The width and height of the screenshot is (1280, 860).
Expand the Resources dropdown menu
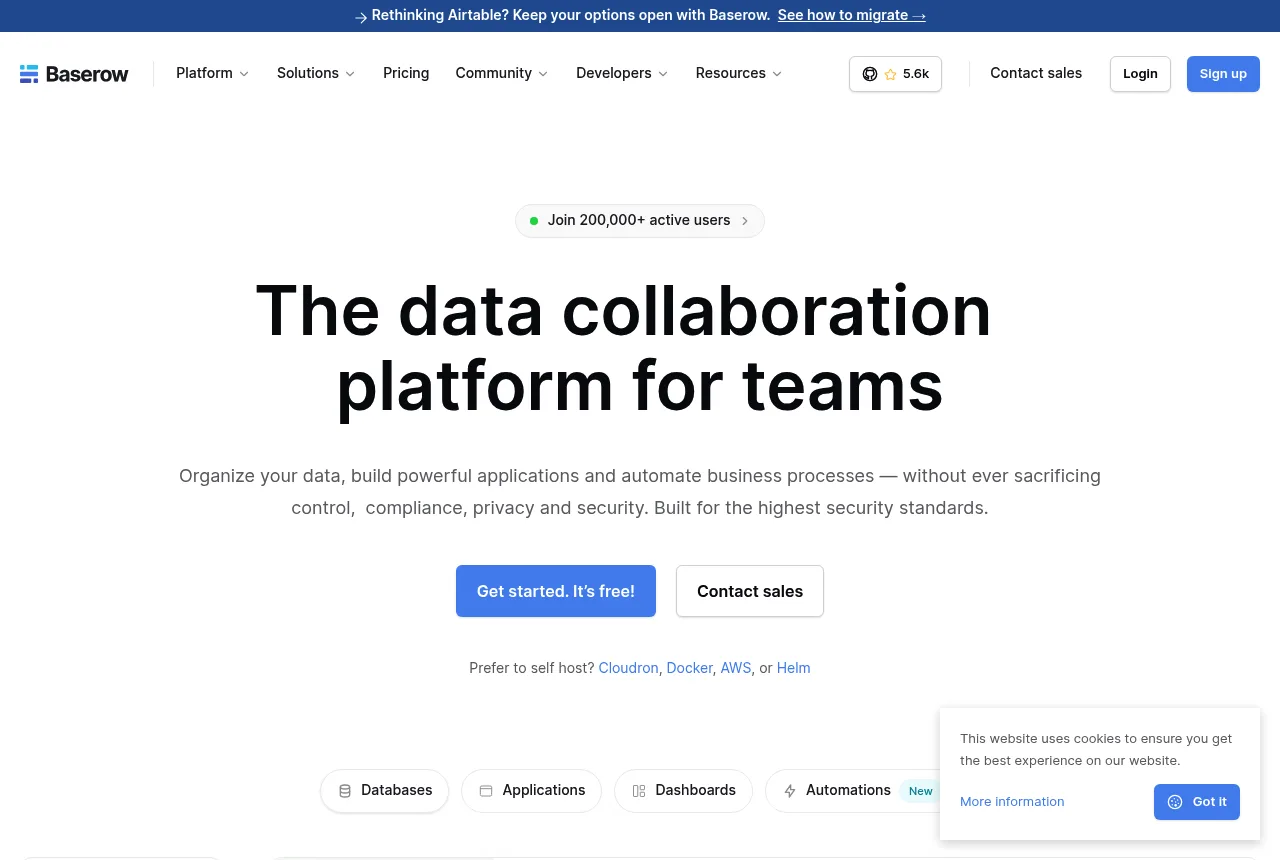[739, 73]
